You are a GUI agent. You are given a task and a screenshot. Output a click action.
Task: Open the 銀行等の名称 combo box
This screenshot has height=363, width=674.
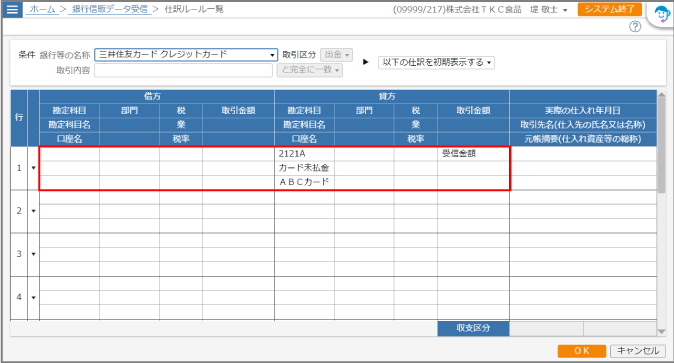click(x=186, y=55)
